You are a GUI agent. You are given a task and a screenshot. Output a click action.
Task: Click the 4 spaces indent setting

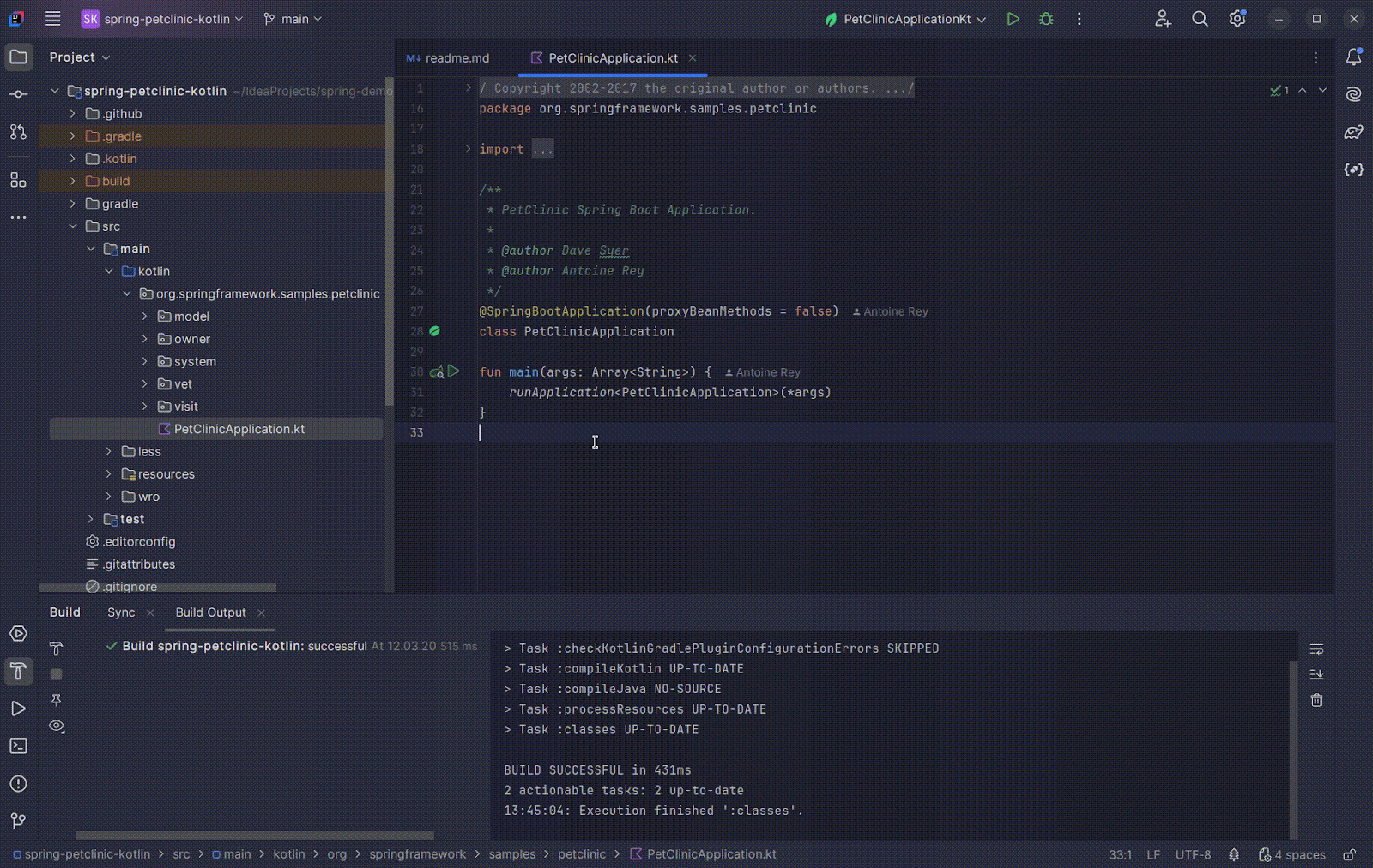pyautogui.click(x=1291, y=854)
